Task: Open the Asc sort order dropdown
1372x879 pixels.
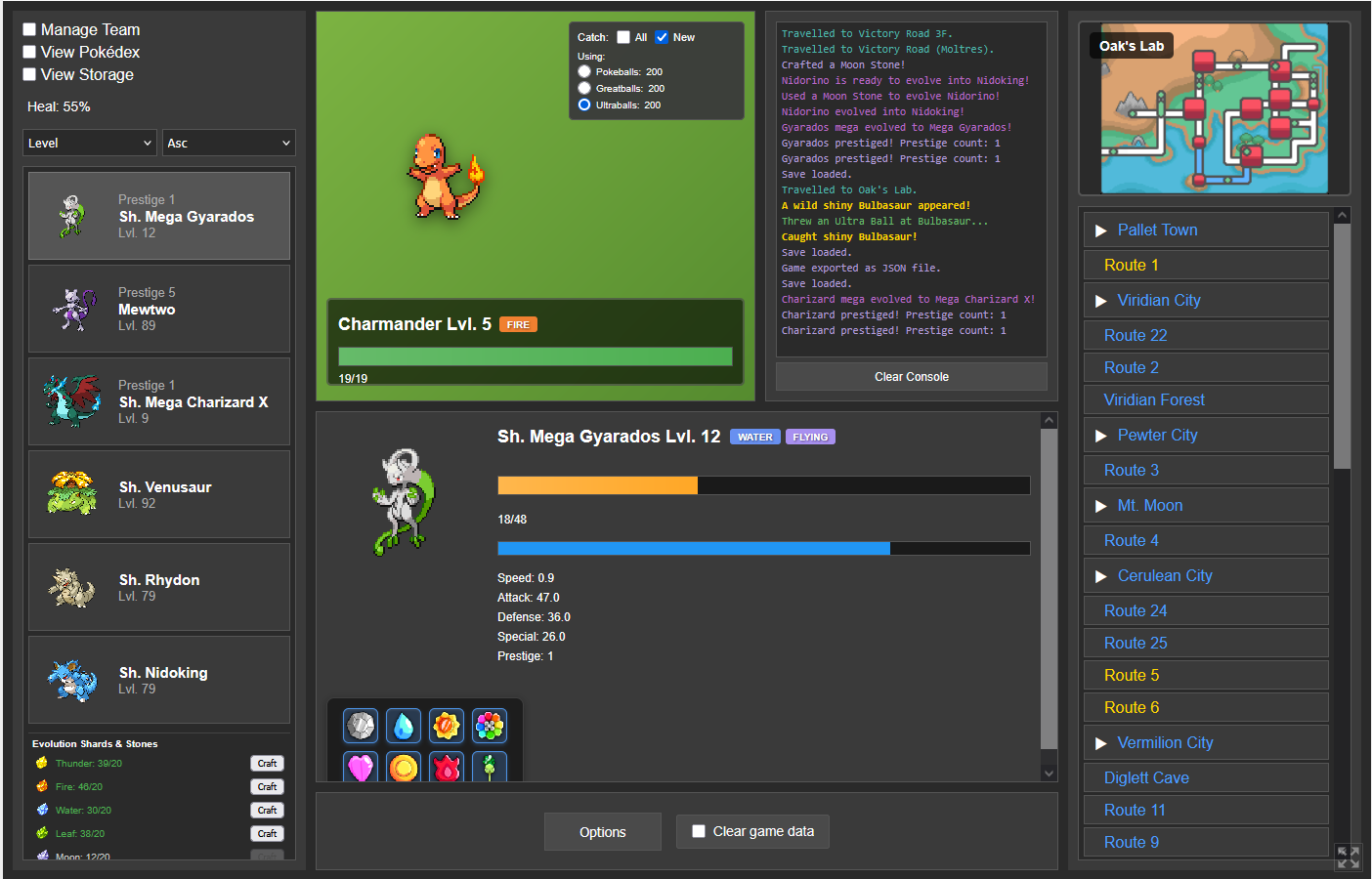Action: [229, 143]
